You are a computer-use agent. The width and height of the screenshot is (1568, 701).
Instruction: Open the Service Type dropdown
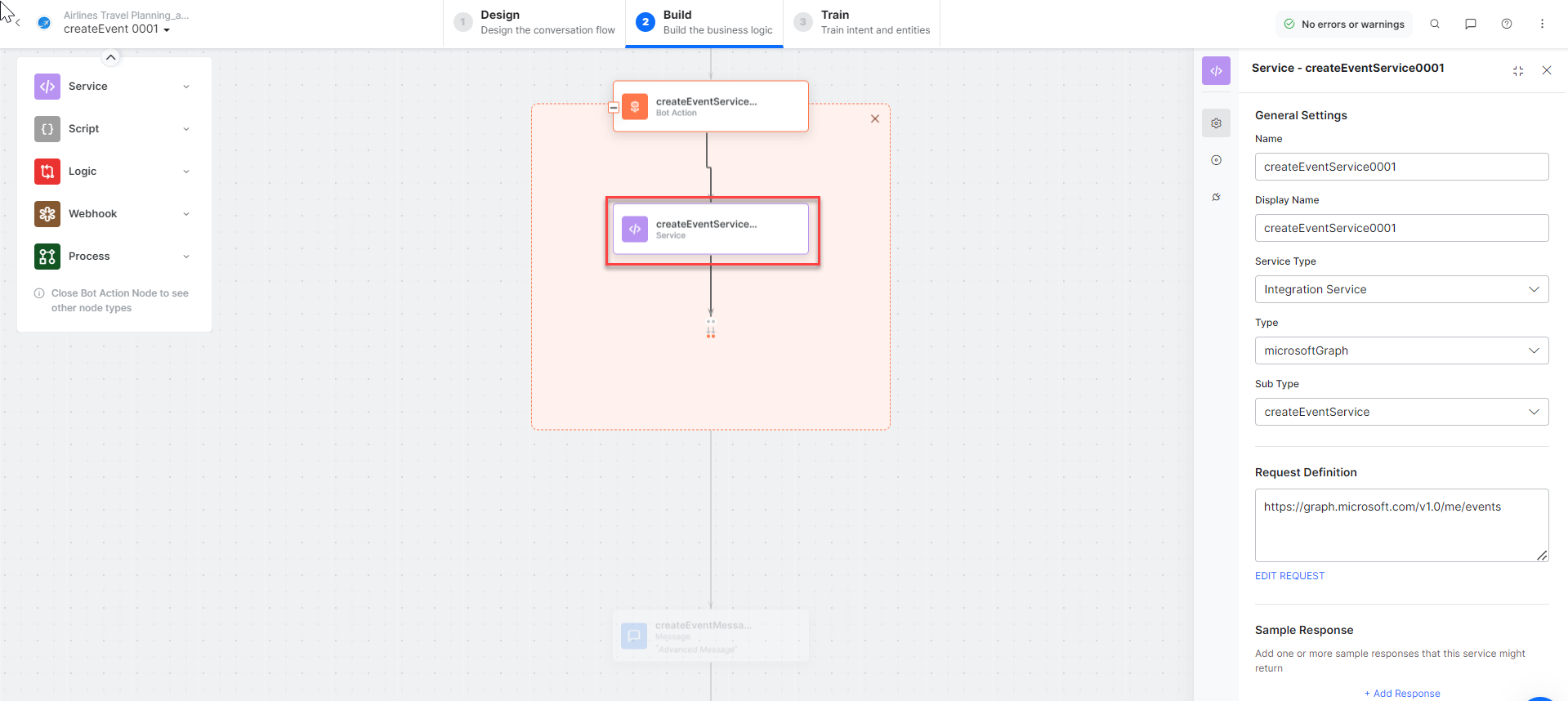point(1401,289)
